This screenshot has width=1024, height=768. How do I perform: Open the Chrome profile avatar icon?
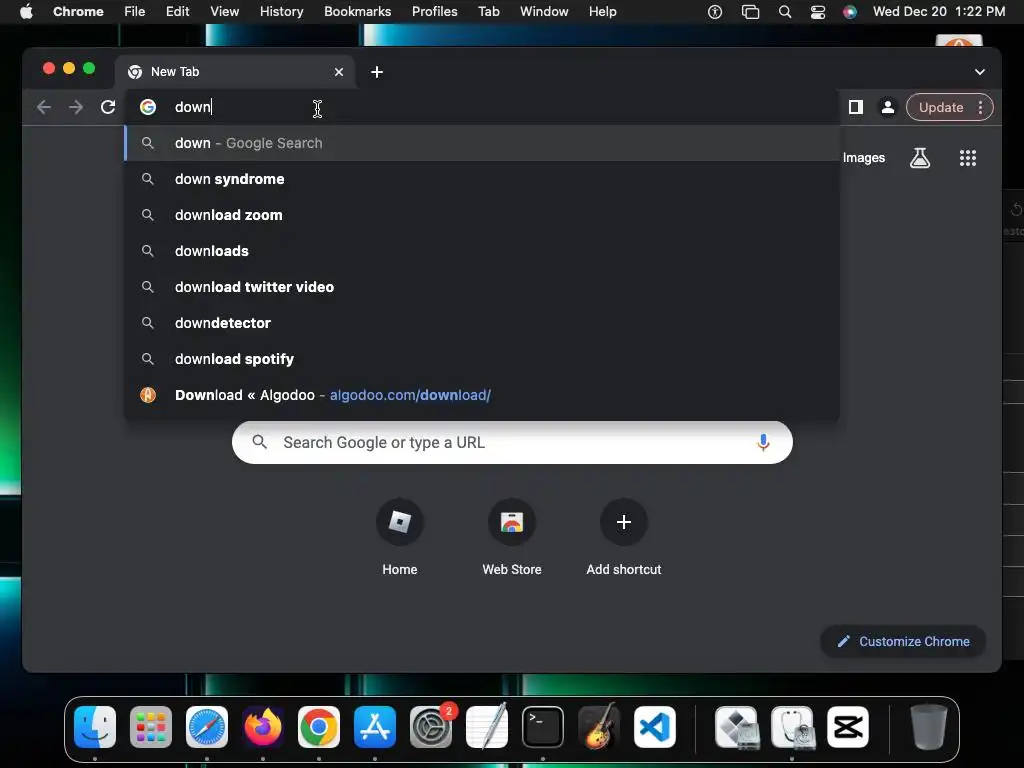[x=888, y=107]
